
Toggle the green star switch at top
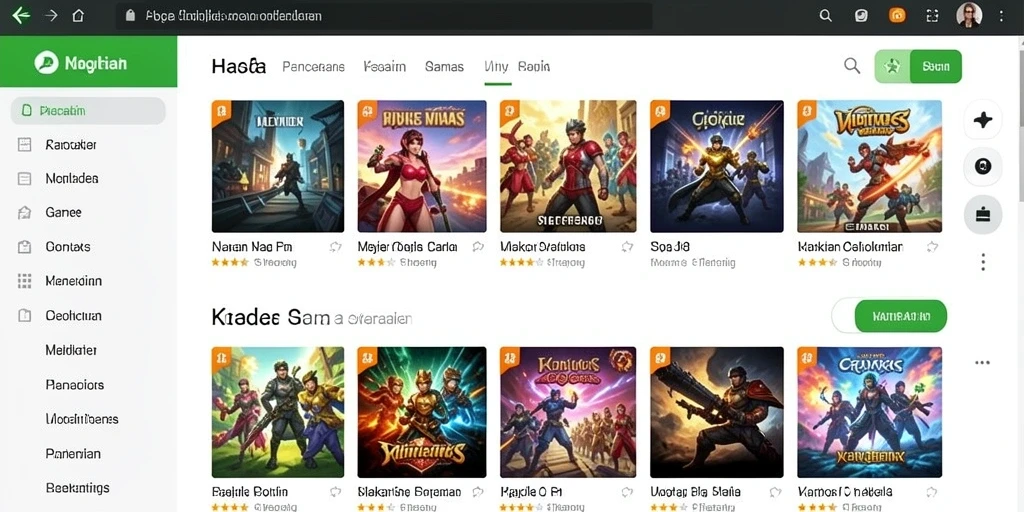pos(918,66)
